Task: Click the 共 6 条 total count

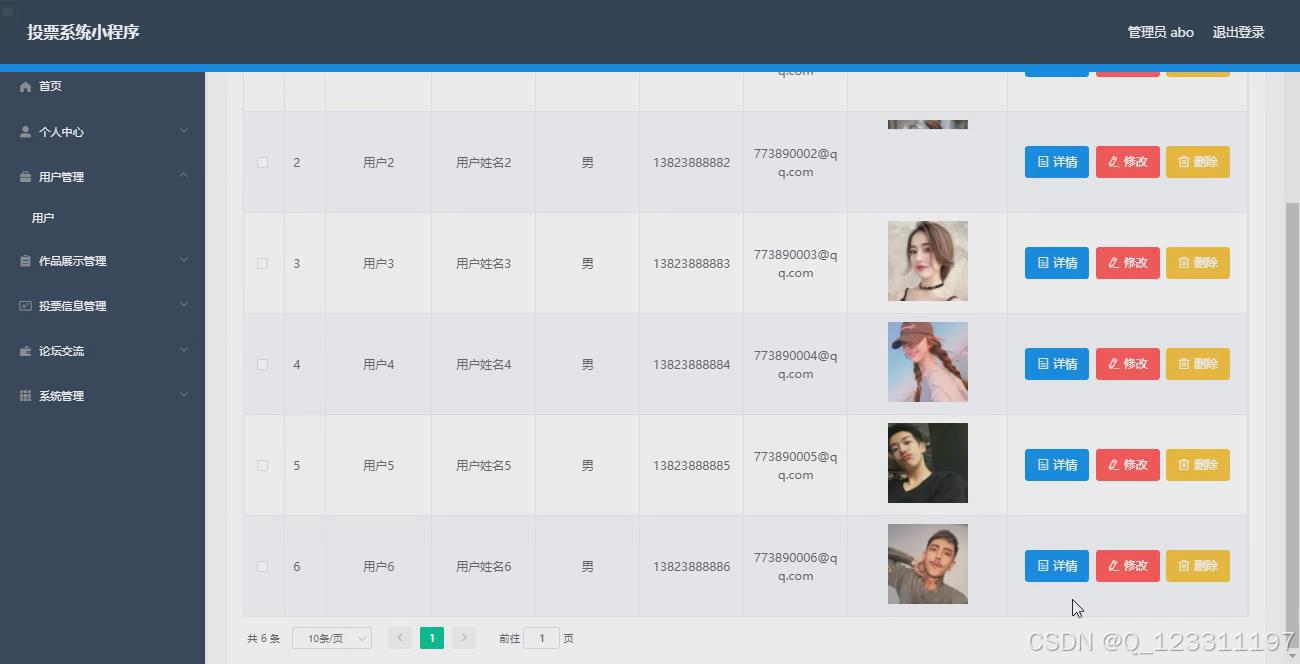Action: point(264,638)
